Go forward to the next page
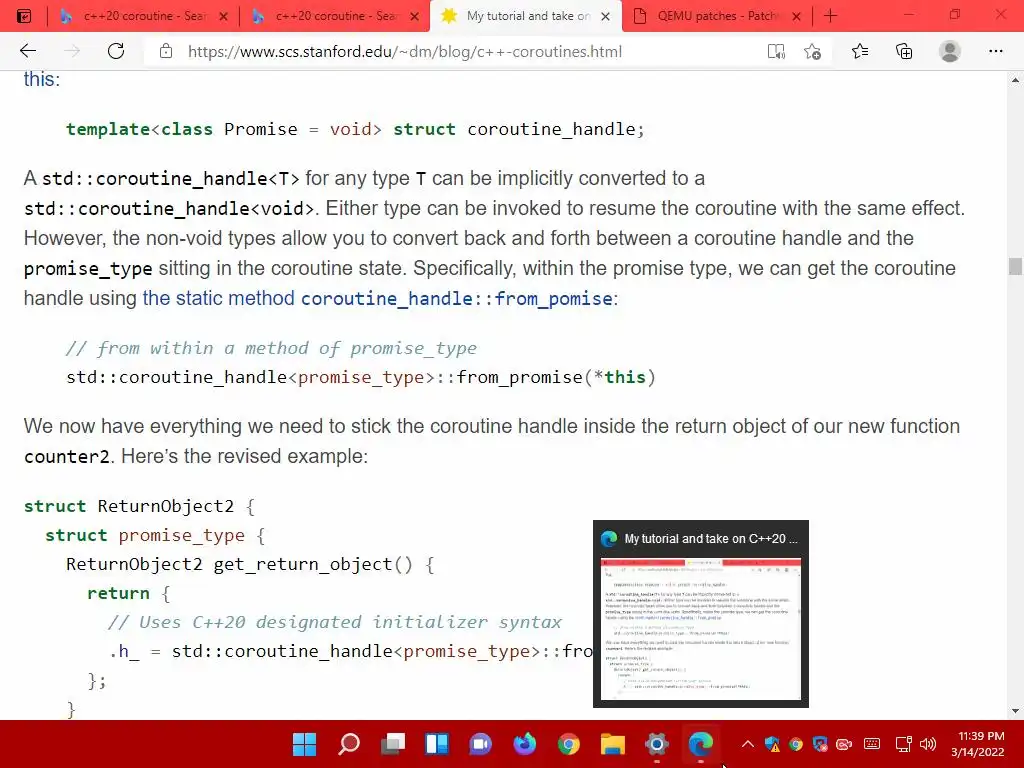The width and height of the screenshot is (1024, 768). coord(72,51)
